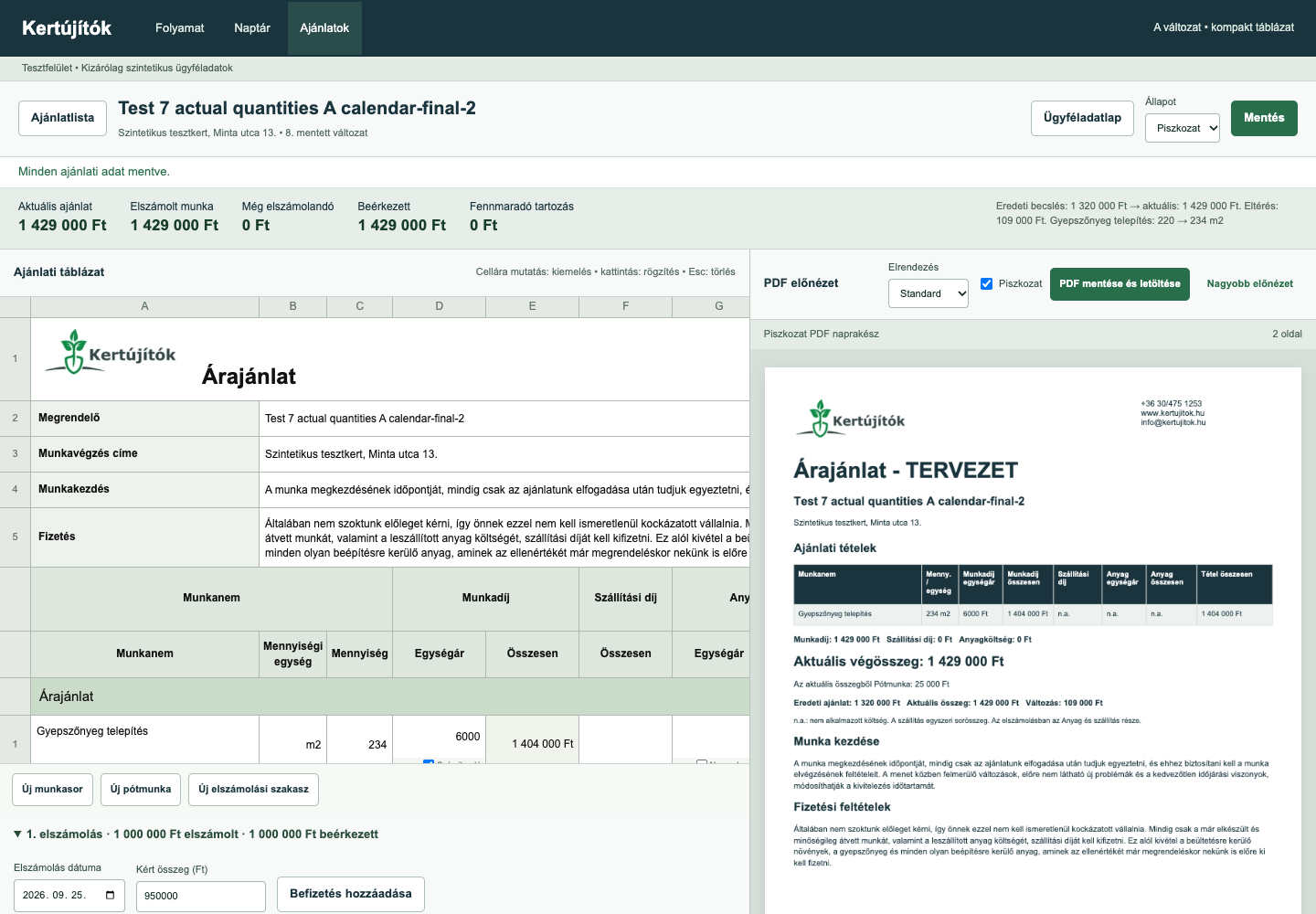1316x914 pixels.
Task: Open the date picker calendar icon
Action: point(110,895)
